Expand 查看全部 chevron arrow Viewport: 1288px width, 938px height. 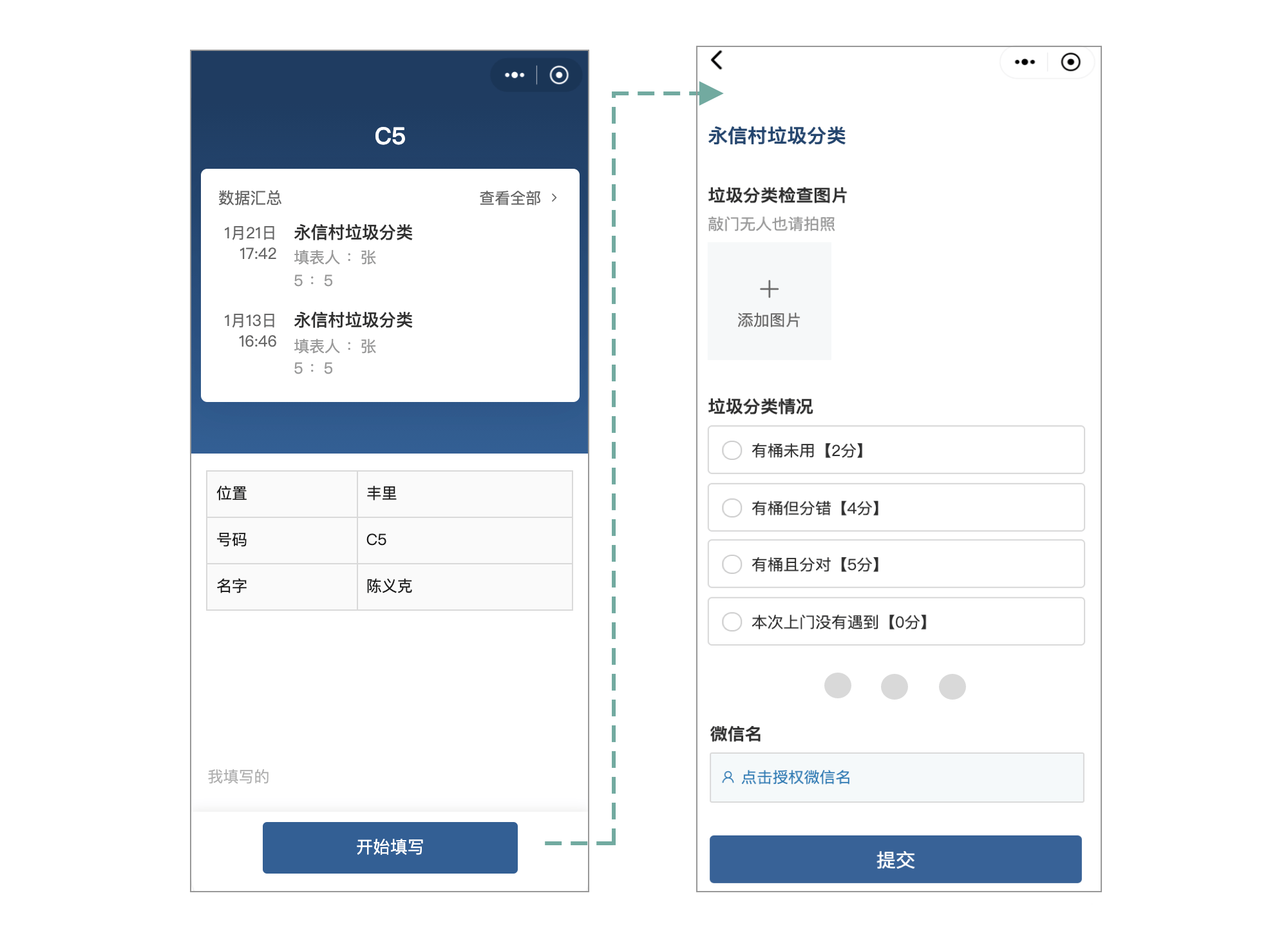pyautogui.click(x=554, y=198)
